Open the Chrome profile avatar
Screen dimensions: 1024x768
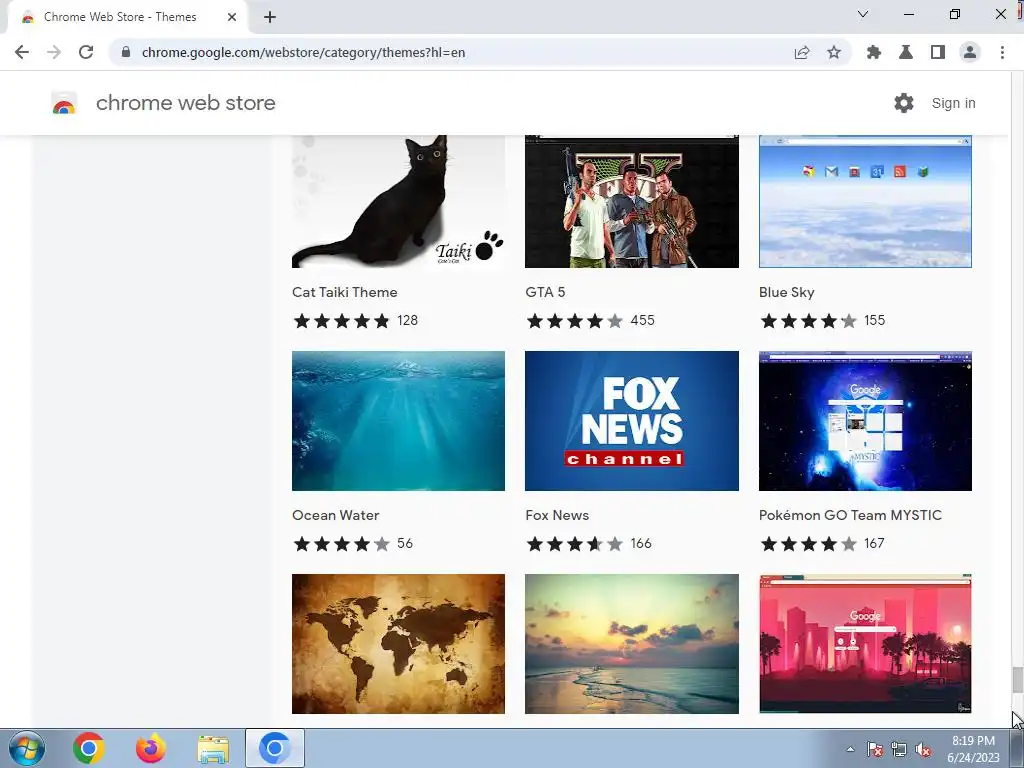point(970,52)
